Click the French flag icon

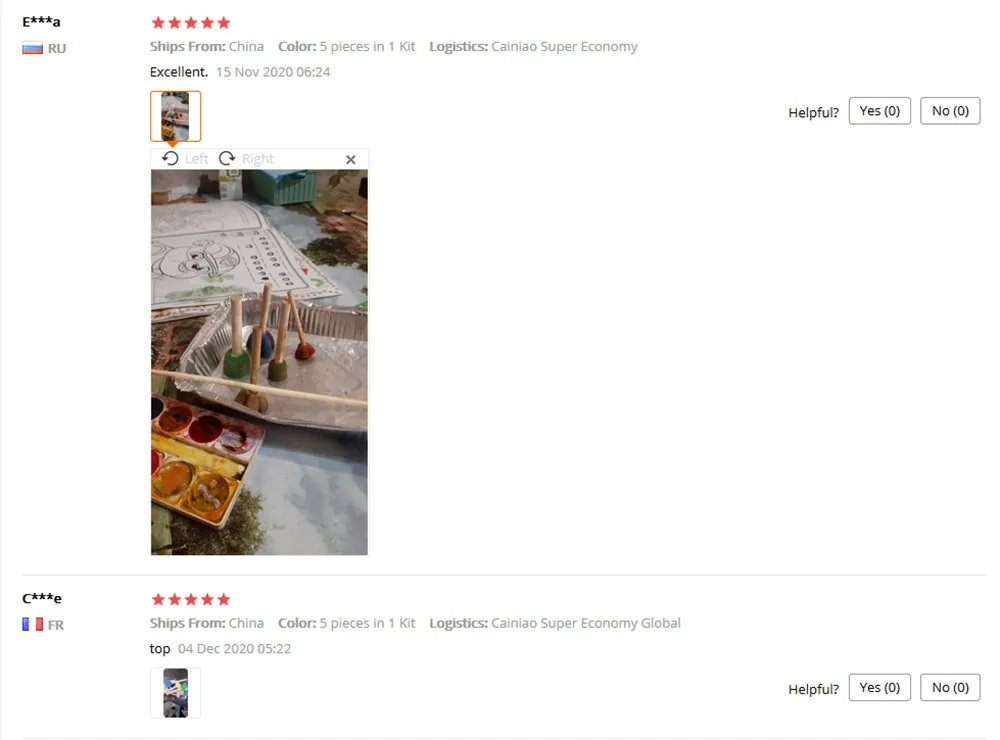[33, 625]
